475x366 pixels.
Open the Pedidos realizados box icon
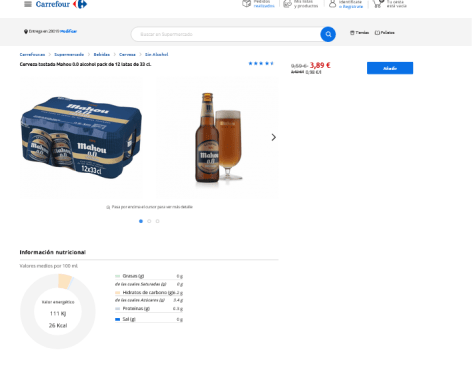[246, 4]
